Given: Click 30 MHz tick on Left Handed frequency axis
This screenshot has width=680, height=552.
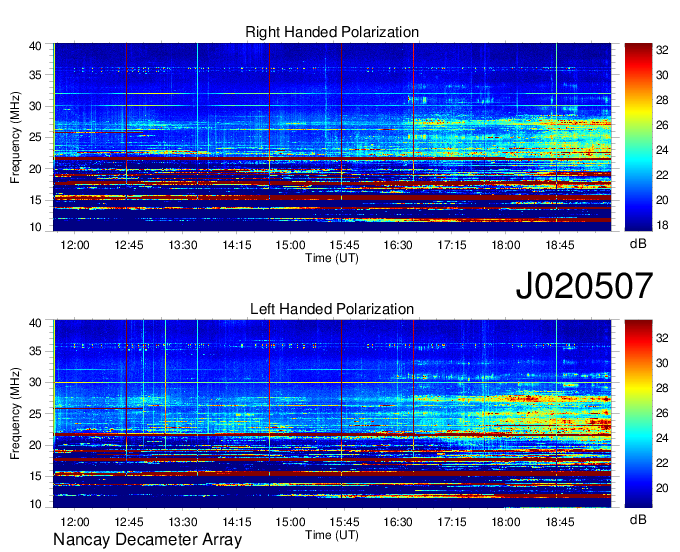Looking at the screenshot, I should pos(35,382).
